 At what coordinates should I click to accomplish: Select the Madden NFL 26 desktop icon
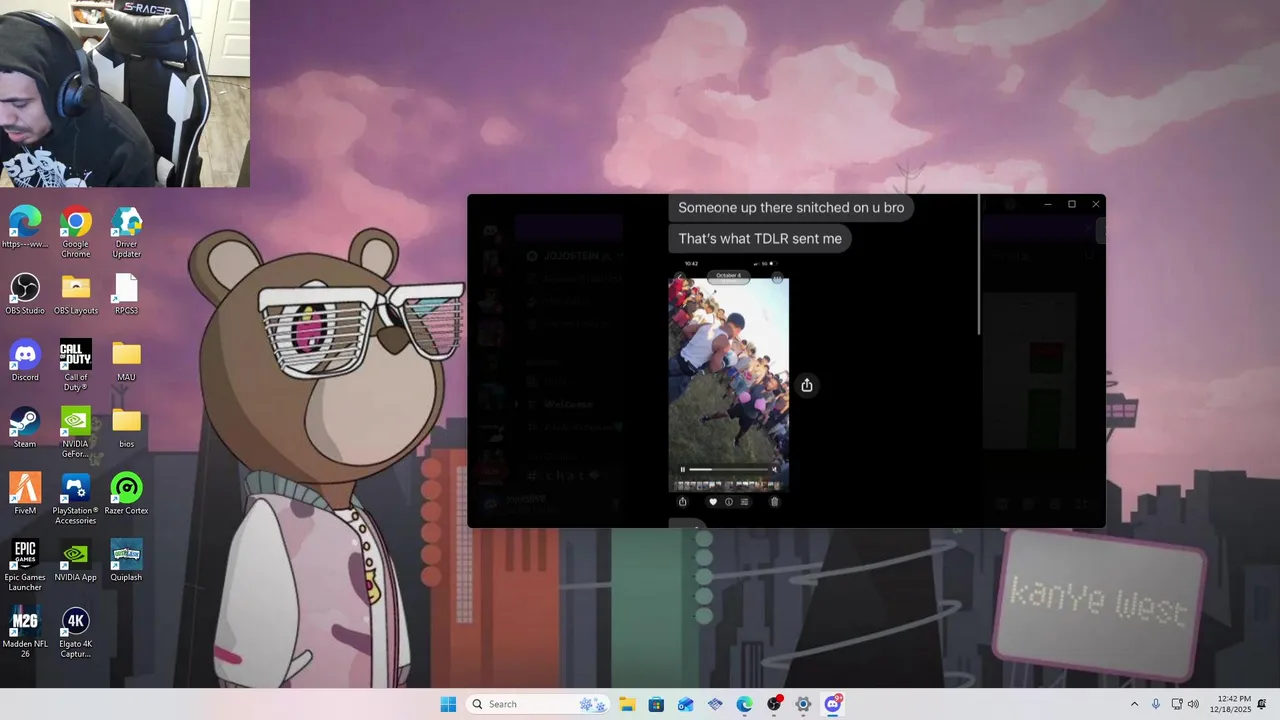click(x=25, y=632)
